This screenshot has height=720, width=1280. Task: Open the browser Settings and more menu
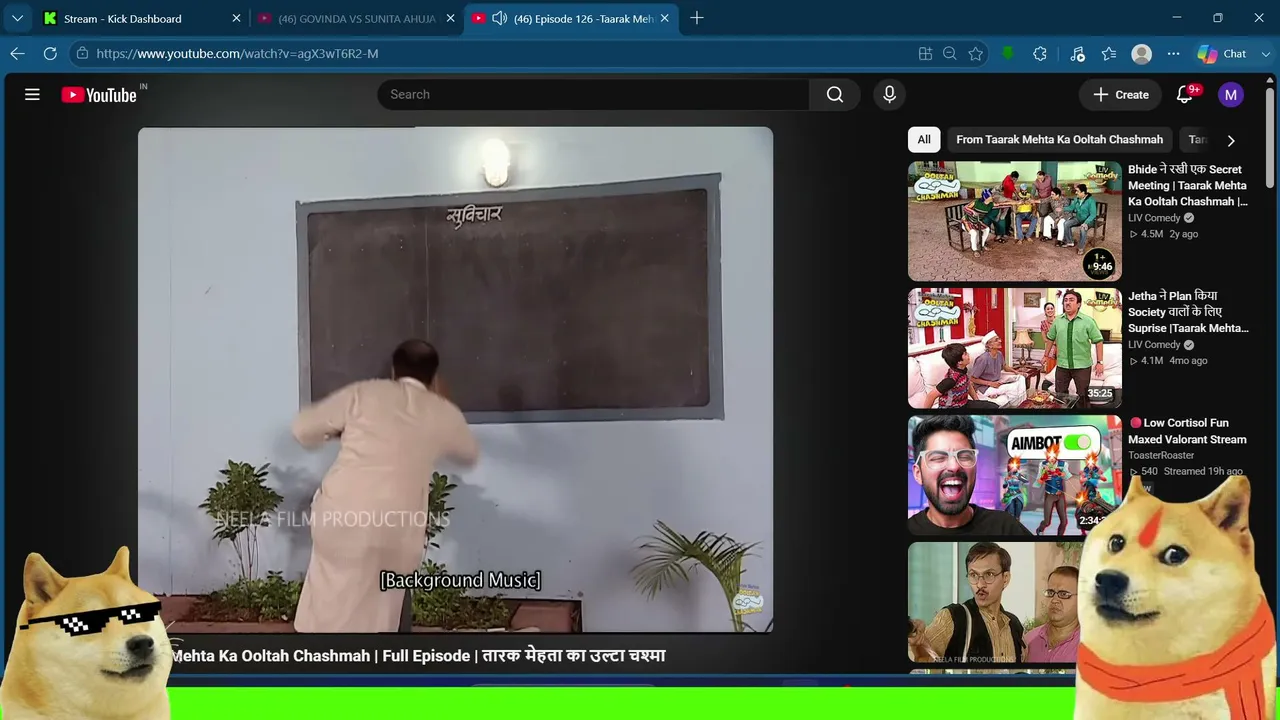point(1173,54)
